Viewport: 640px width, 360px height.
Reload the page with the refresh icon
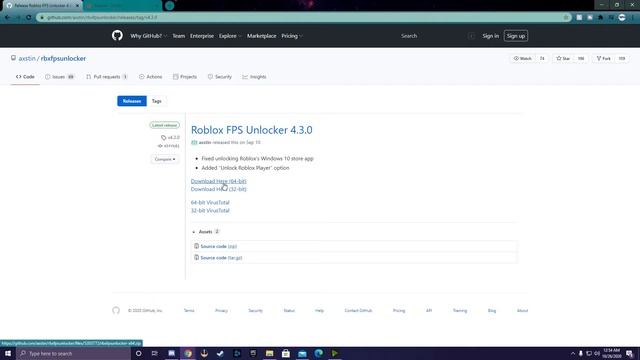tap(29, 18)
